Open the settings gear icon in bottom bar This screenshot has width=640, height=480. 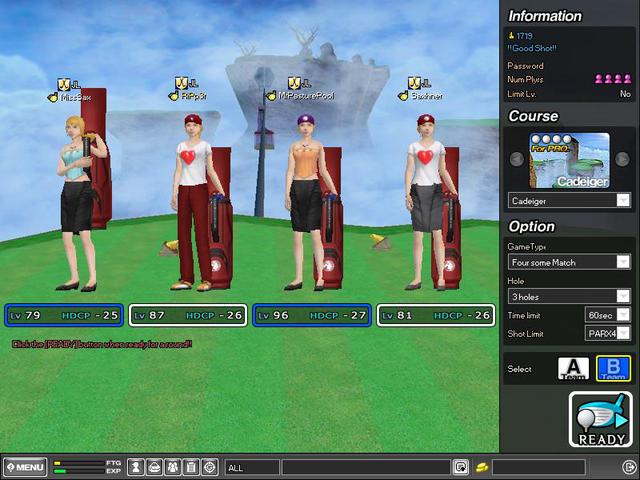tap(209, 467)
